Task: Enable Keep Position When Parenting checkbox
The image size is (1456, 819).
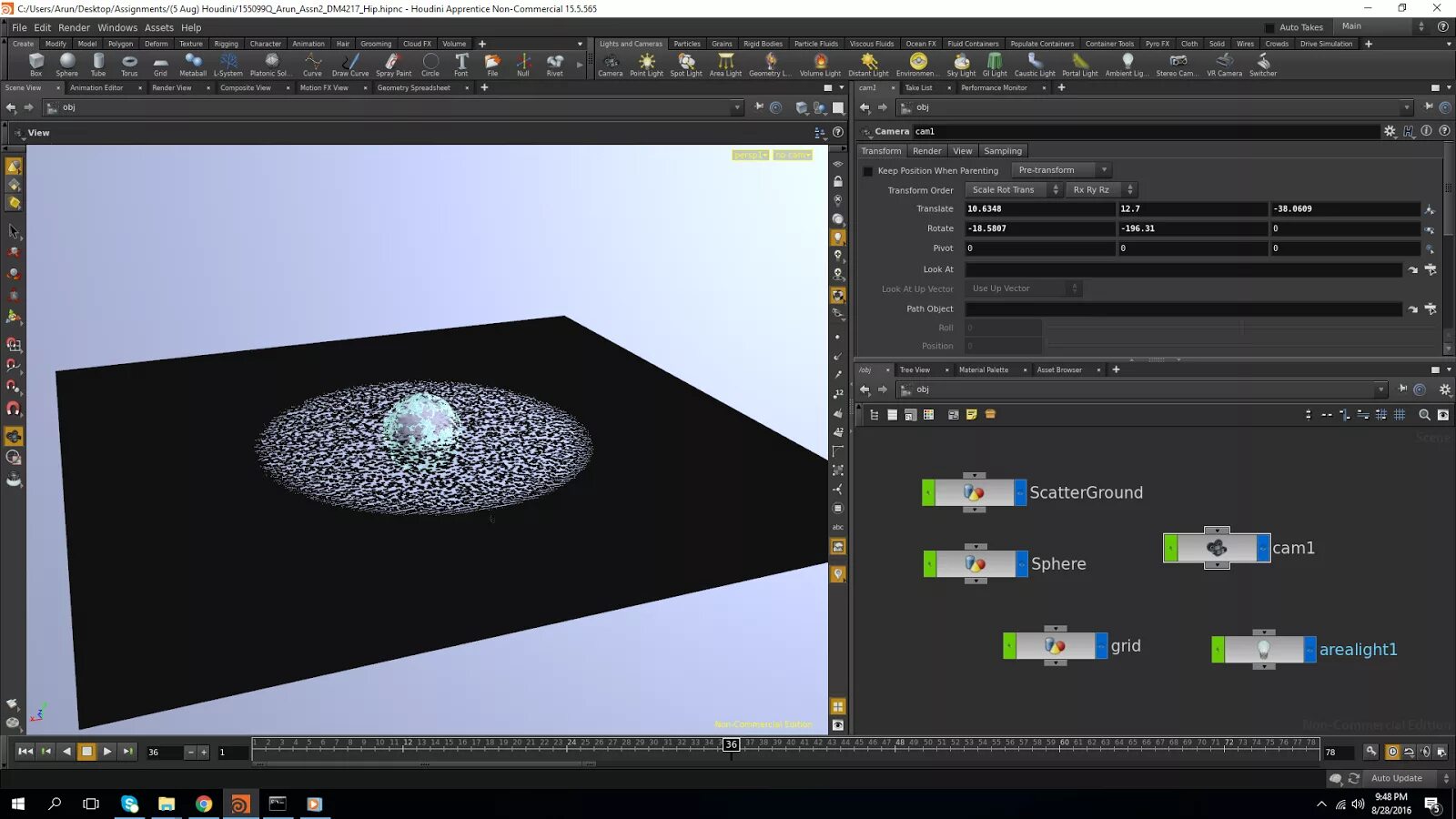Action: pyautogui.click(x=868, y=171)
